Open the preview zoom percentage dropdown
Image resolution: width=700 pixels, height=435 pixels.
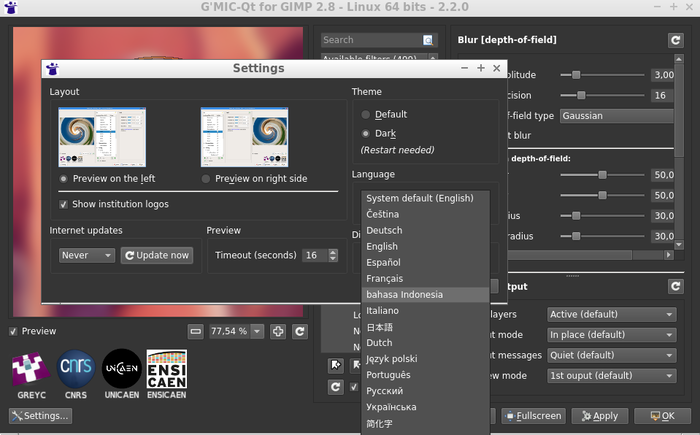257,331
